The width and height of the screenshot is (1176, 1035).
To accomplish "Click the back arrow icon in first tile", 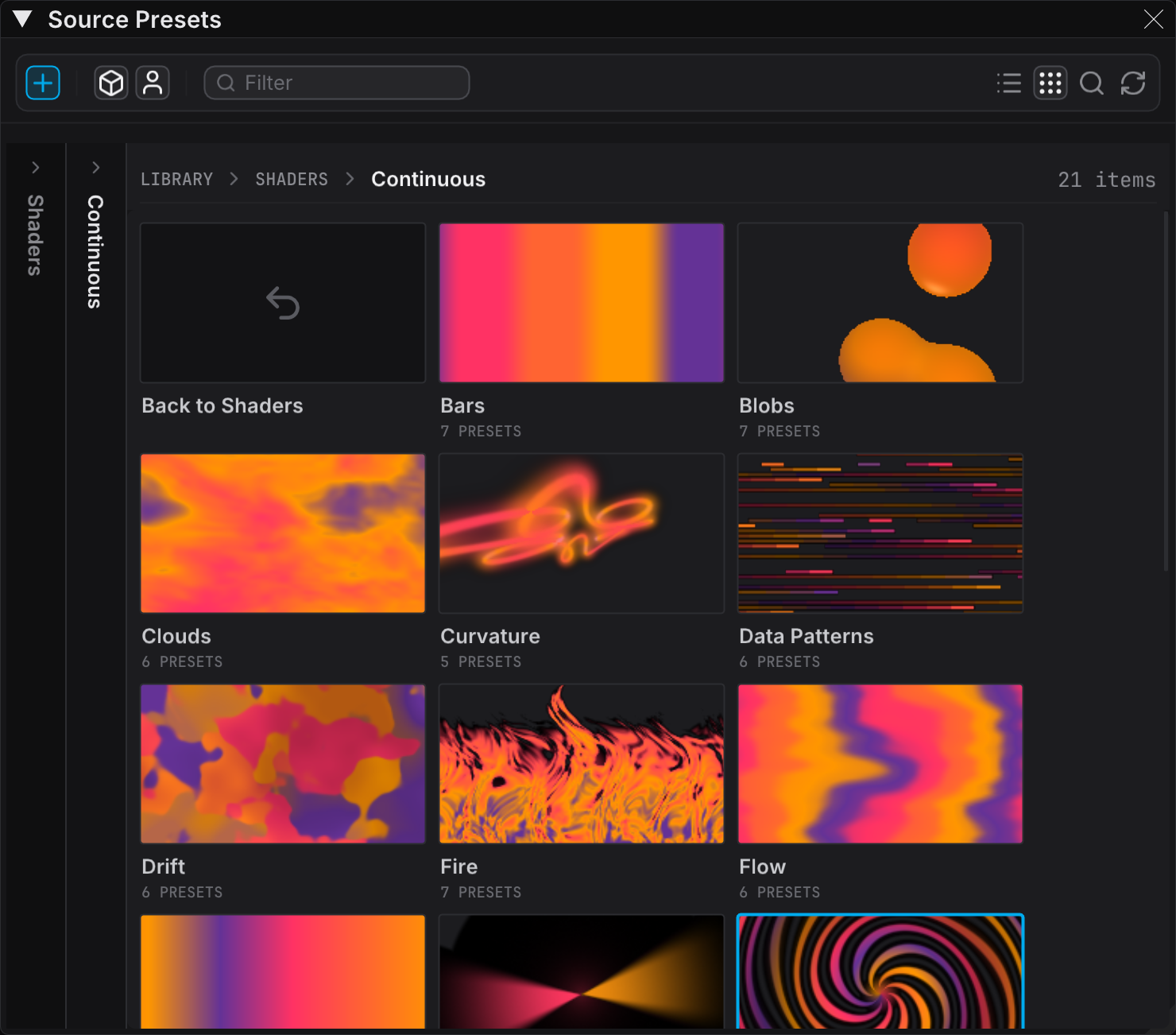I will click(283, 303).
